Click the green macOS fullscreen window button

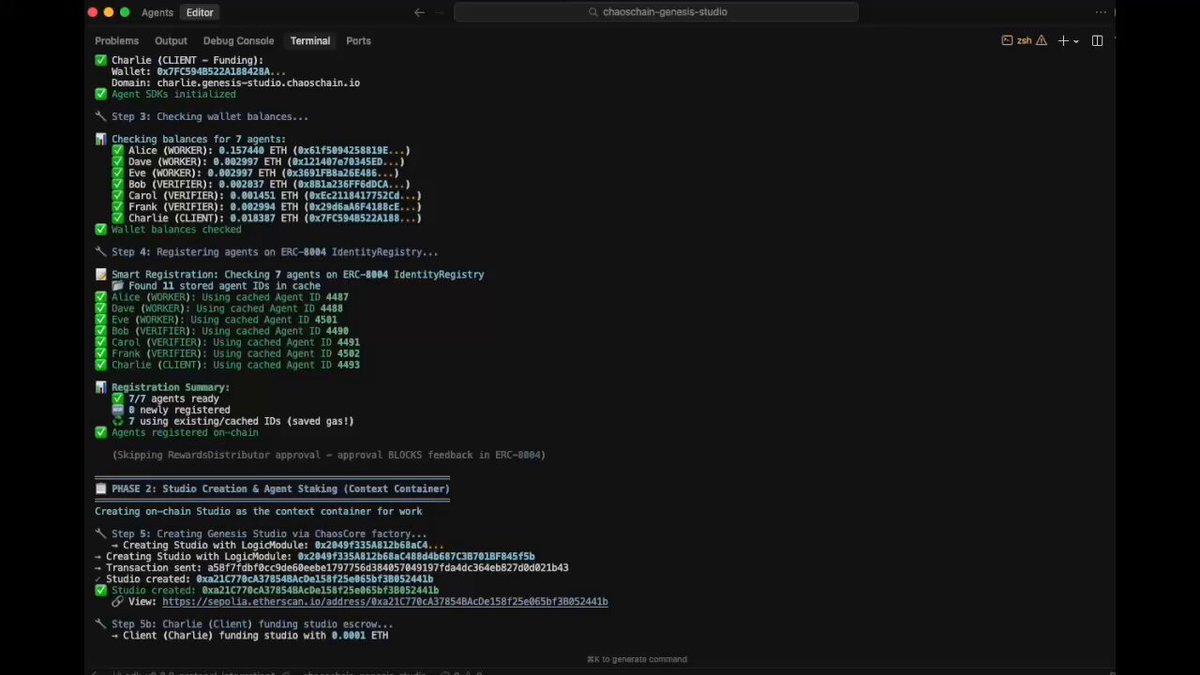coord(125,12)
